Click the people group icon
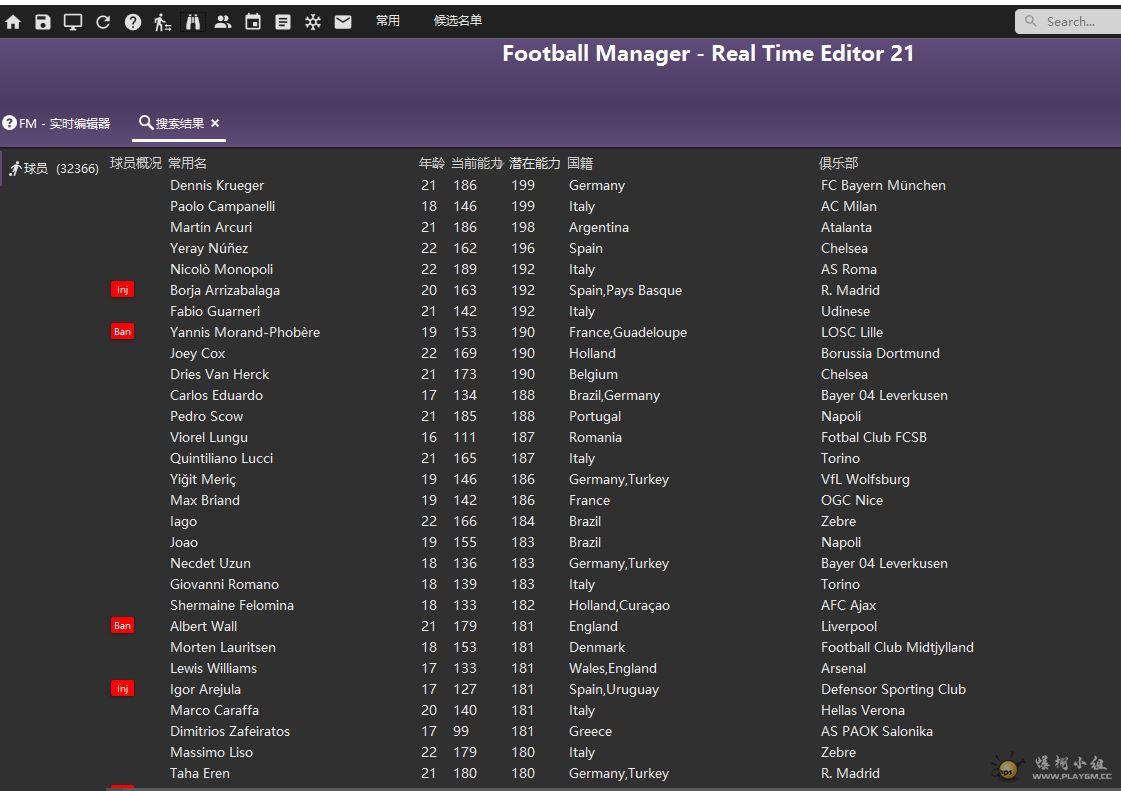1121x791 pixels. [x=223, y=22]
